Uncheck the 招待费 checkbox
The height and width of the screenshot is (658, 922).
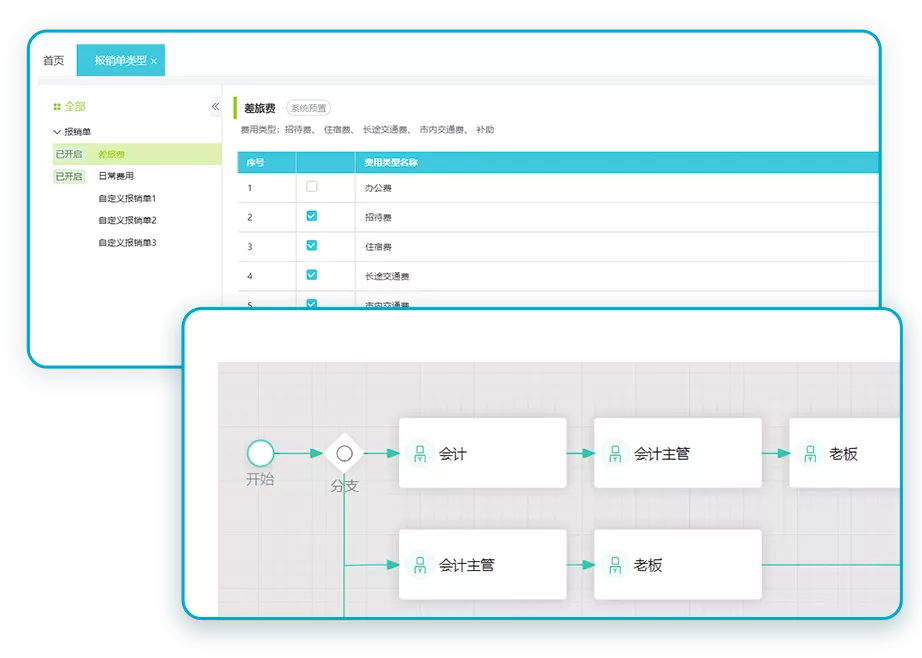coord(312,216)
